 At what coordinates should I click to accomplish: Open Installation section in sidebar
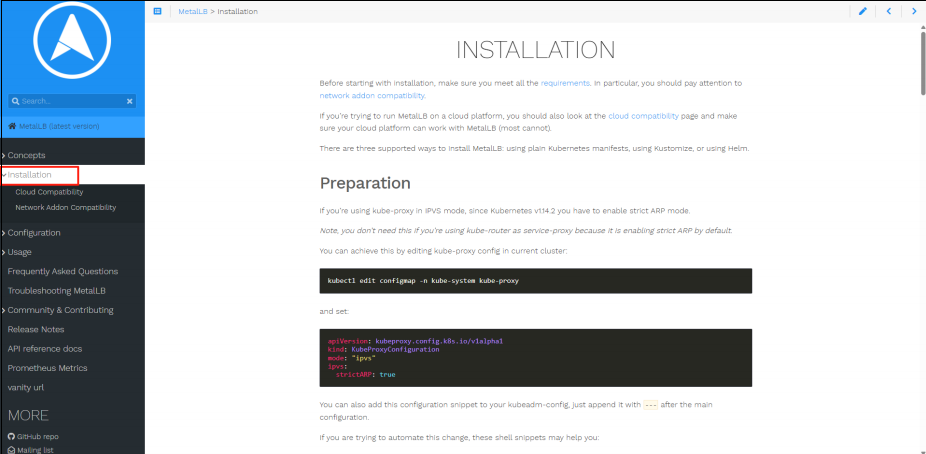coord(30,175)
